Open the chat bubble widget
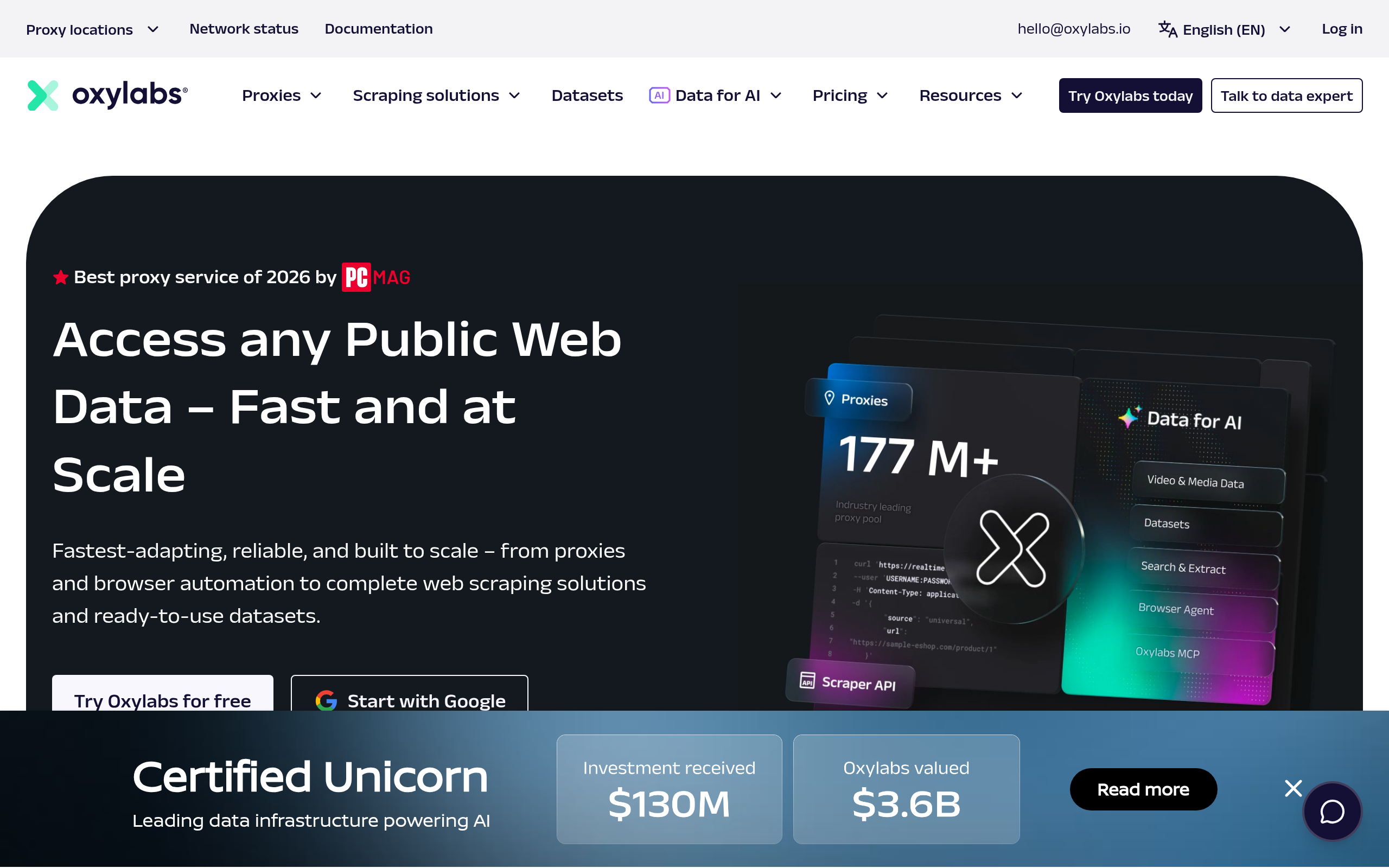The image size is (1389, 868). point(1332,812)
